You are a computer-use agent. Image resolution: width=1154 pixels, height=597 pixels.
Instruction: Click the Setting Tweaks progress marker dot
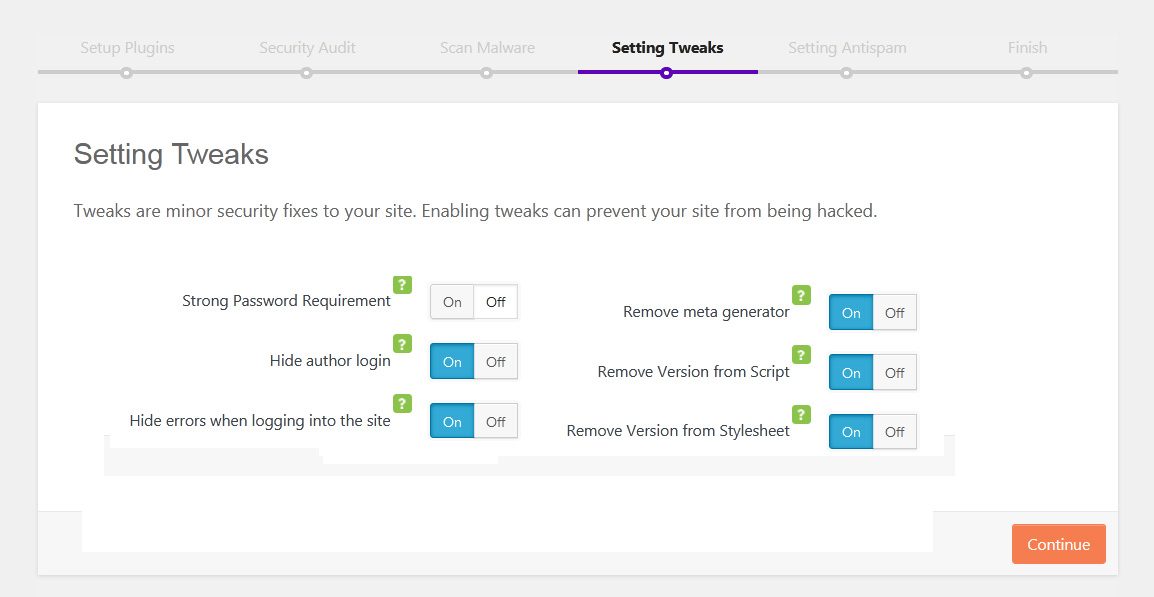click(x=667, y=73)
